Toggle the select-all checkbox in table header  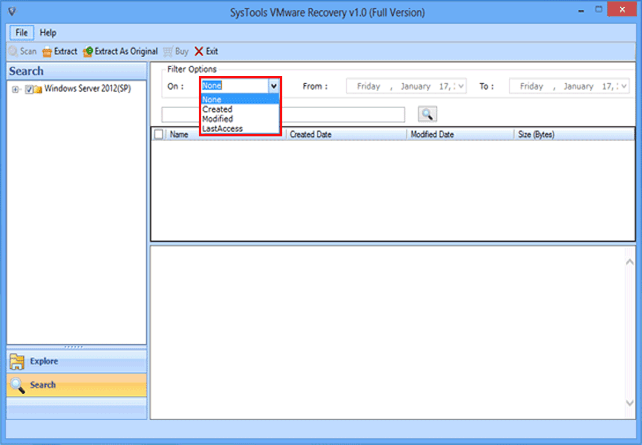tap(158, 134)
